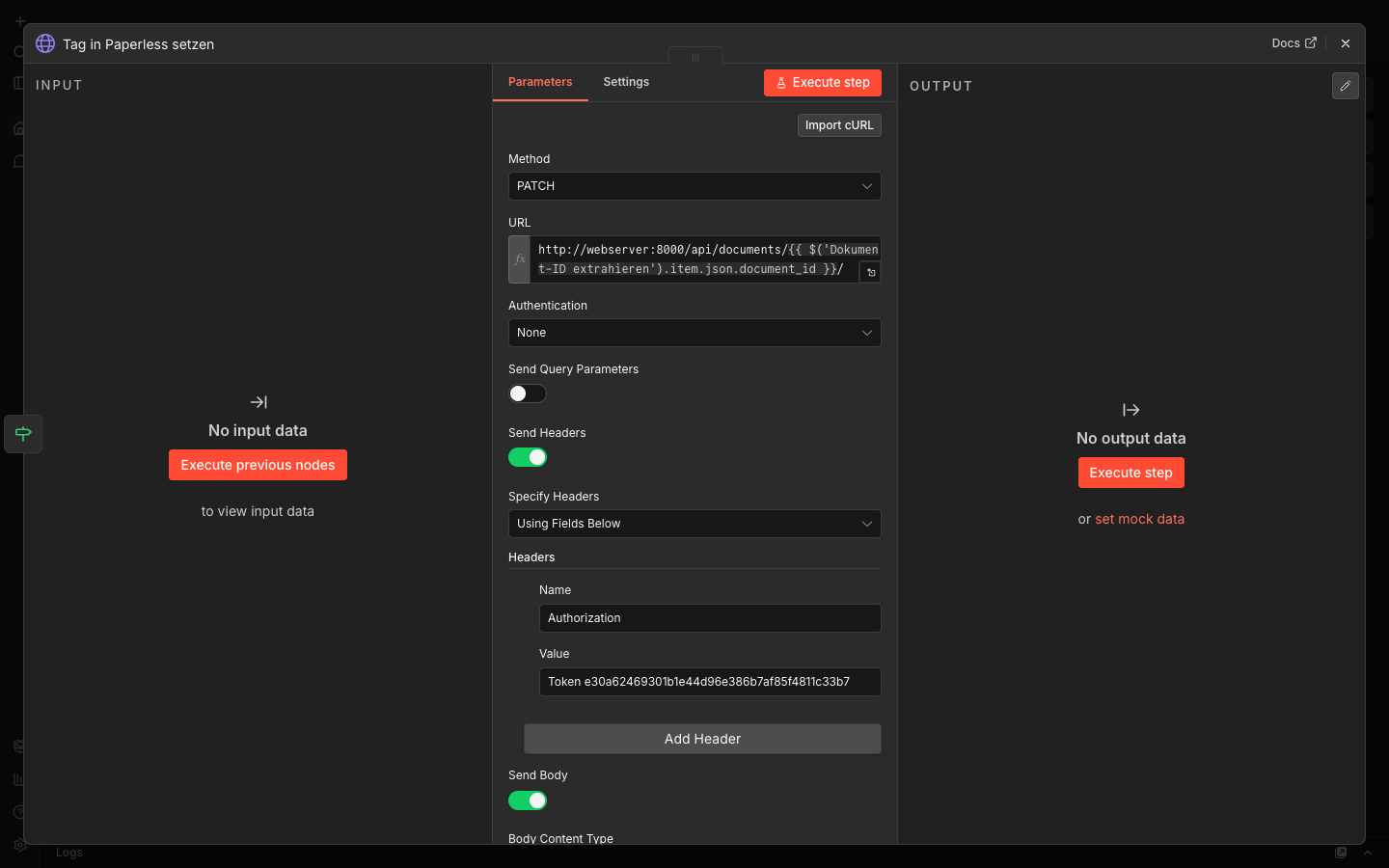Open the Authentication dropdown set to None
Viewport: 1389px width, 868px height.
pyautogui.click(x=694, y=333)
